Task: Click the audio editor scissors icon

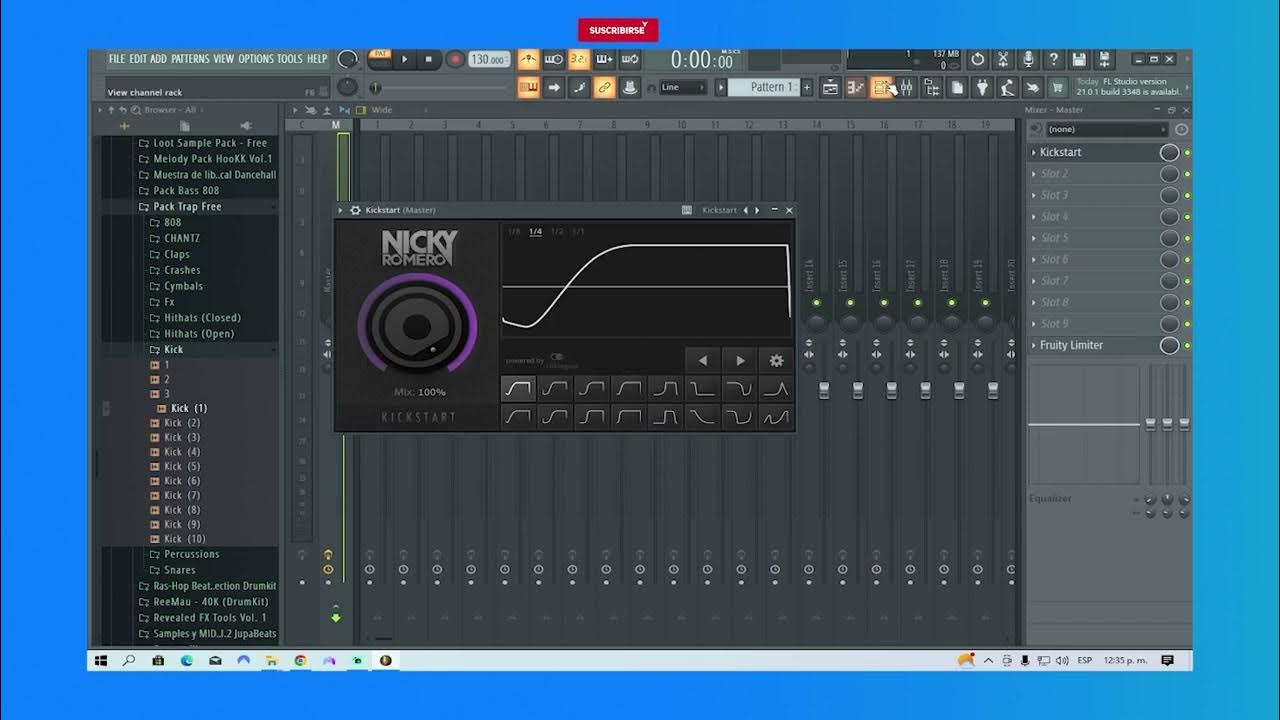Action: pos(1003,59)
